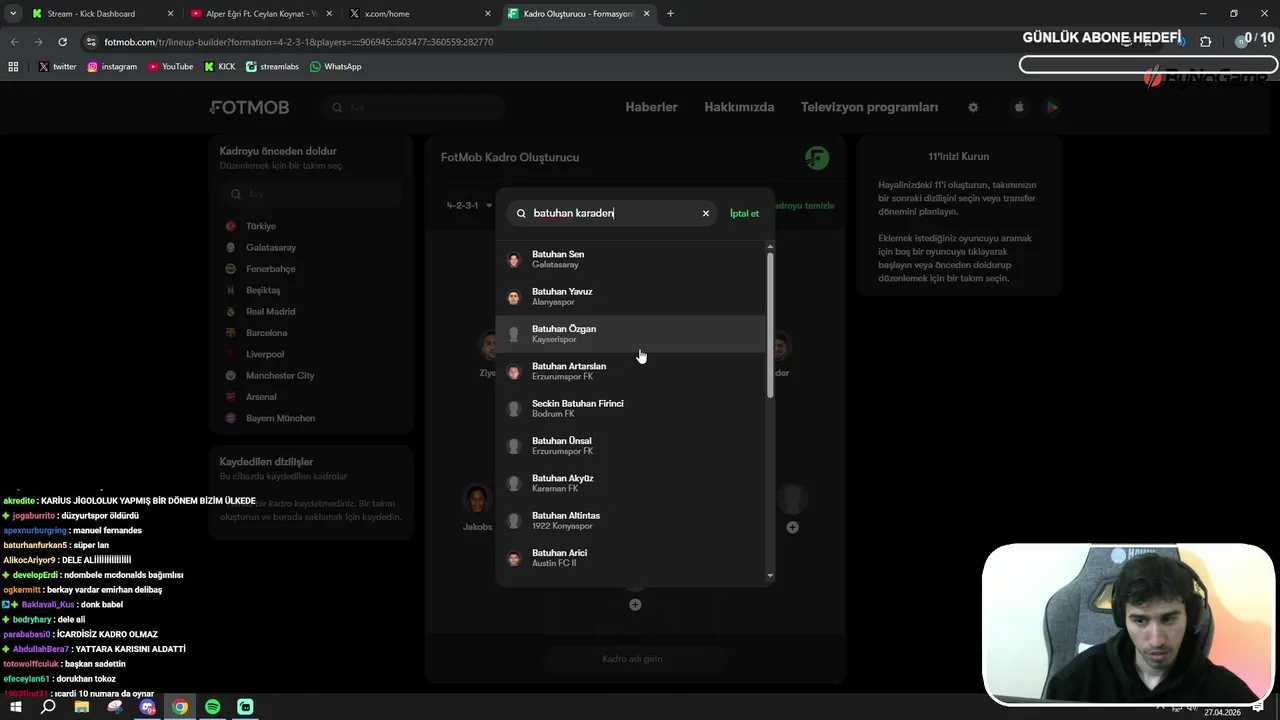
Task: Open the YouTube bookmark
Action: pyautogui.click(x=171, y=67)
